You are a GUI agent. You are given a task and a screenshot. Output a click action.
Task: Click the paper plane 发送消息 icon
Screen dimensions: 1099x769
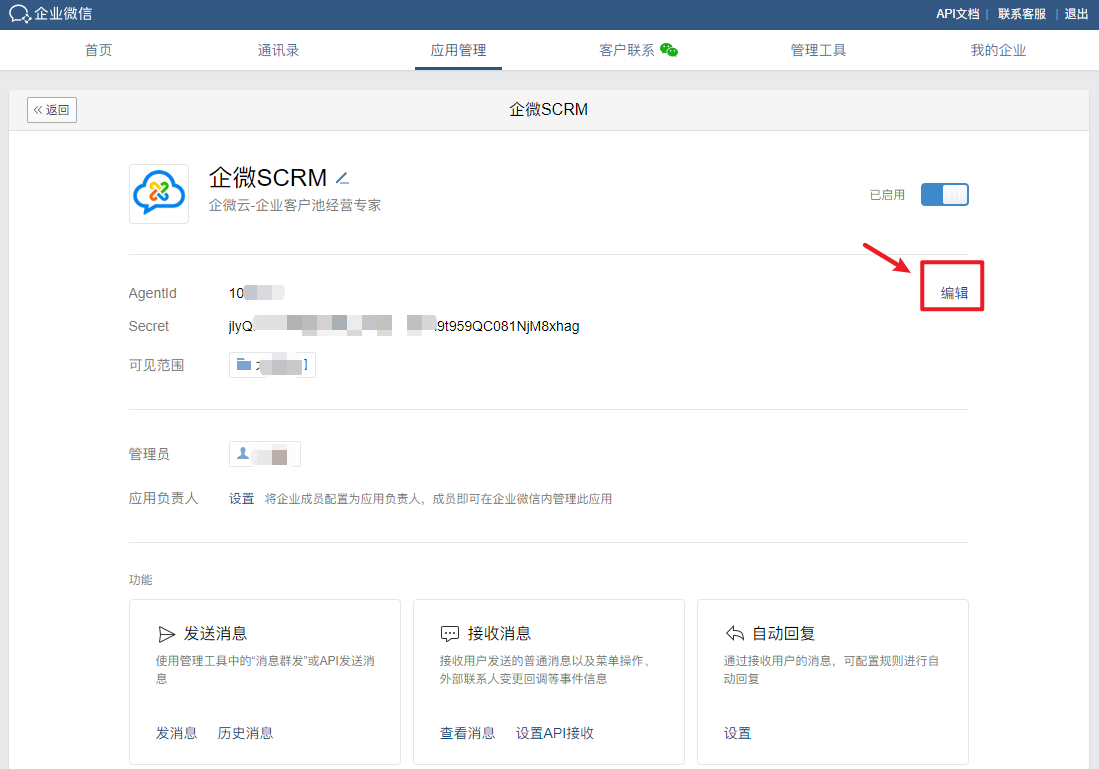tap(166, 634)
